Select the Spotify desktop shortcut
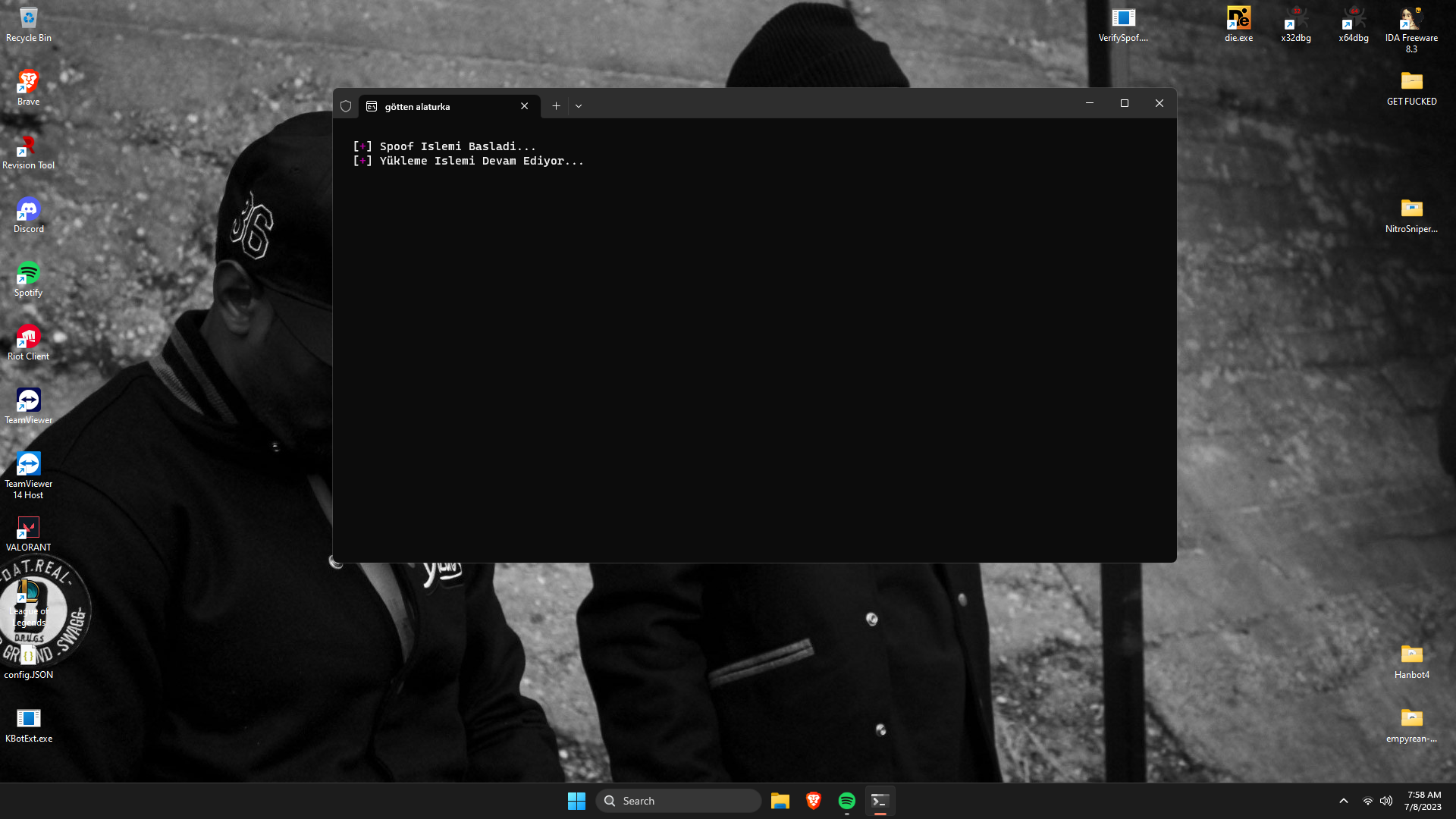 28,279
